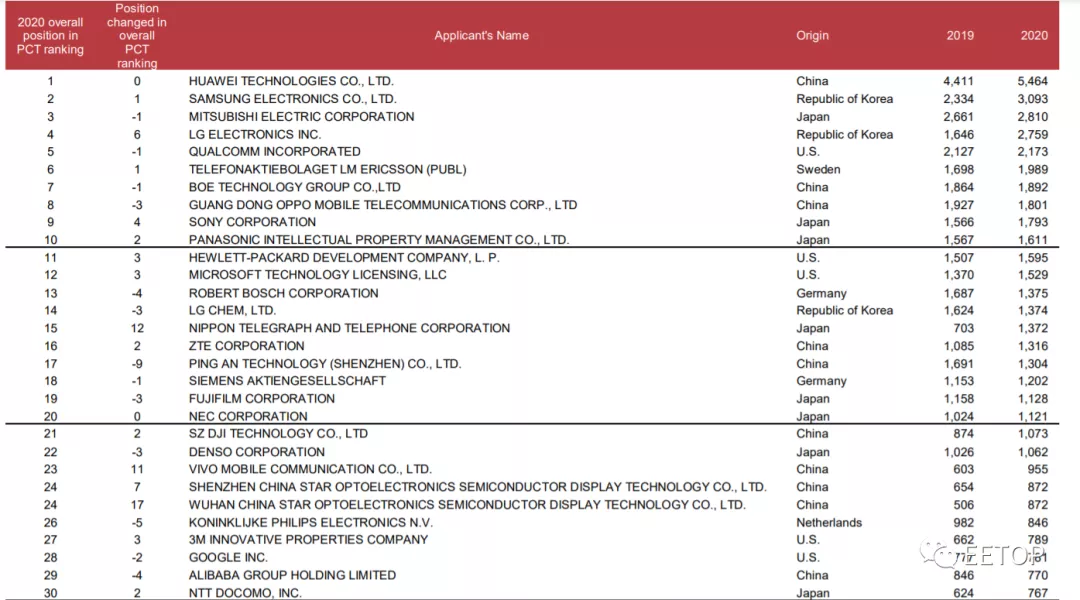Viewport: 1080px width, 600px height.
Task: Select the PING AN TECHNOLOGY (SHENZHEN) name
Action: tap(325, 364)
